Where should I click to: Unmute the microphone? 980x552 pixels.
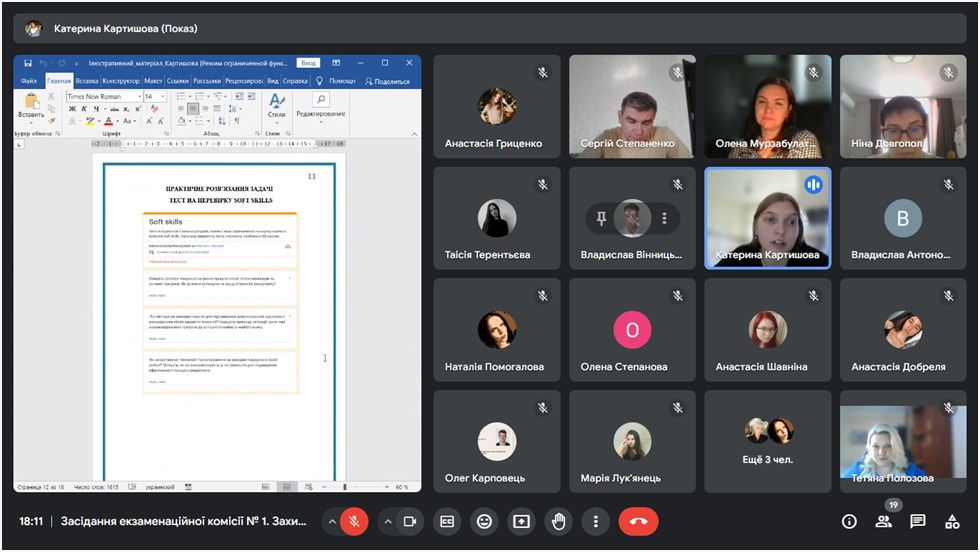(x=354, y=521)
